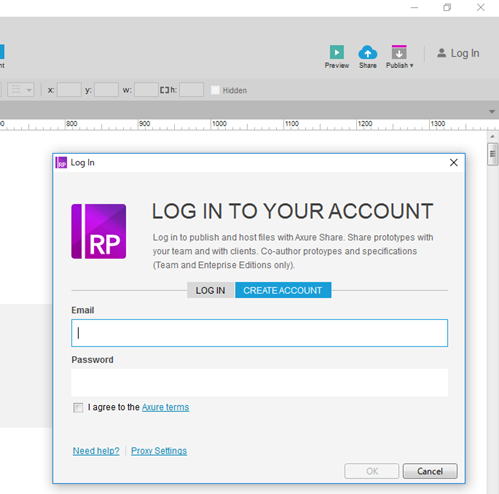499x494 pixels.
Task: Minimize the main application window
Action: coord(414,7)
